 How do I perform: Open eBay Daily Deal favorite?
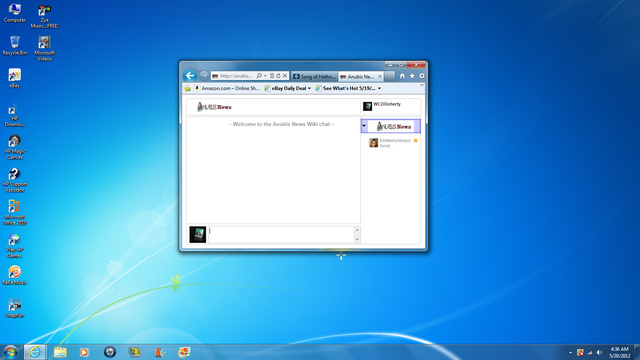coord(285,88)
